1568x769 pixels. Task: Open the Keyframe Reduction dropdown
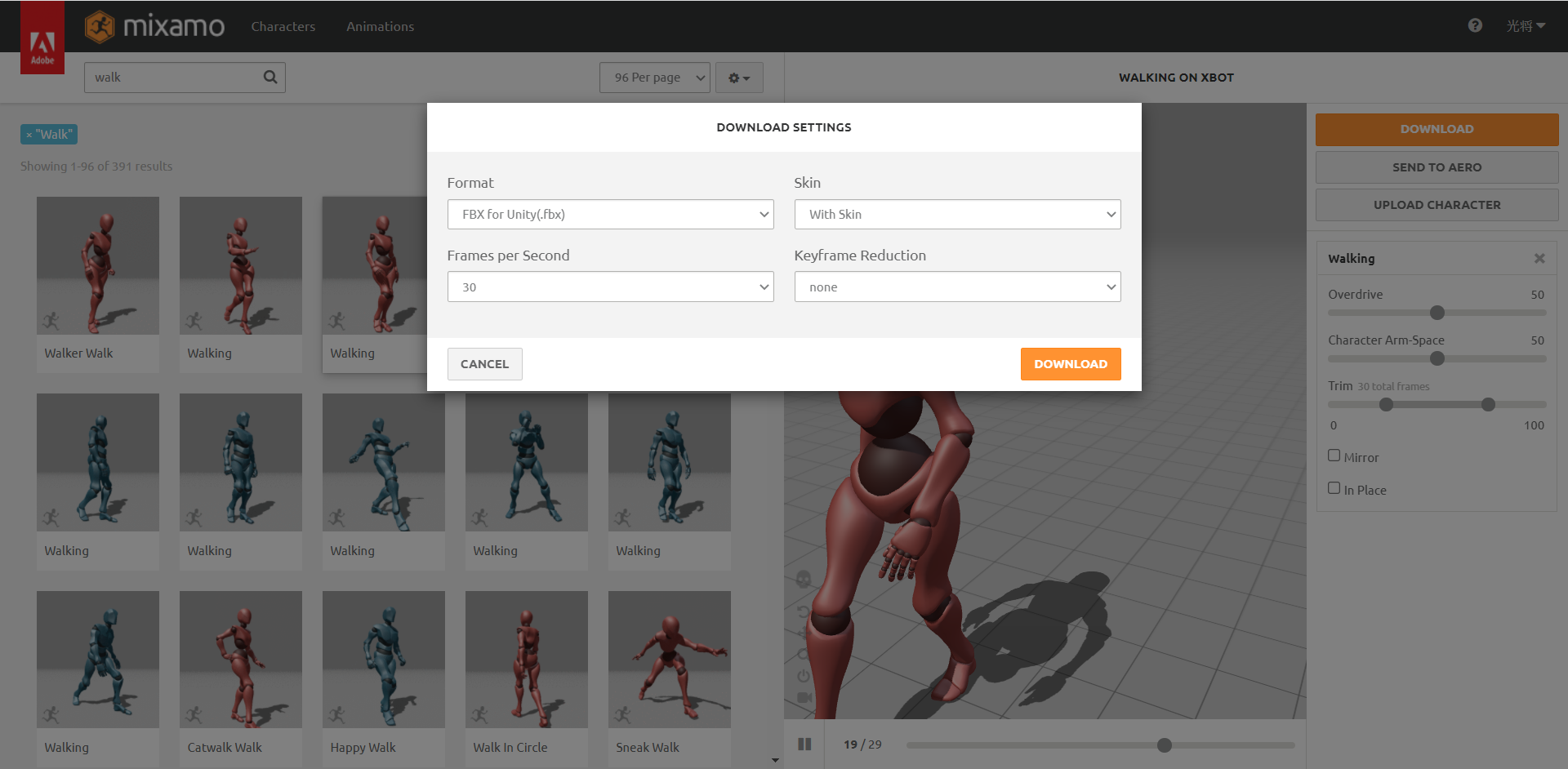[x=956, y=287]
